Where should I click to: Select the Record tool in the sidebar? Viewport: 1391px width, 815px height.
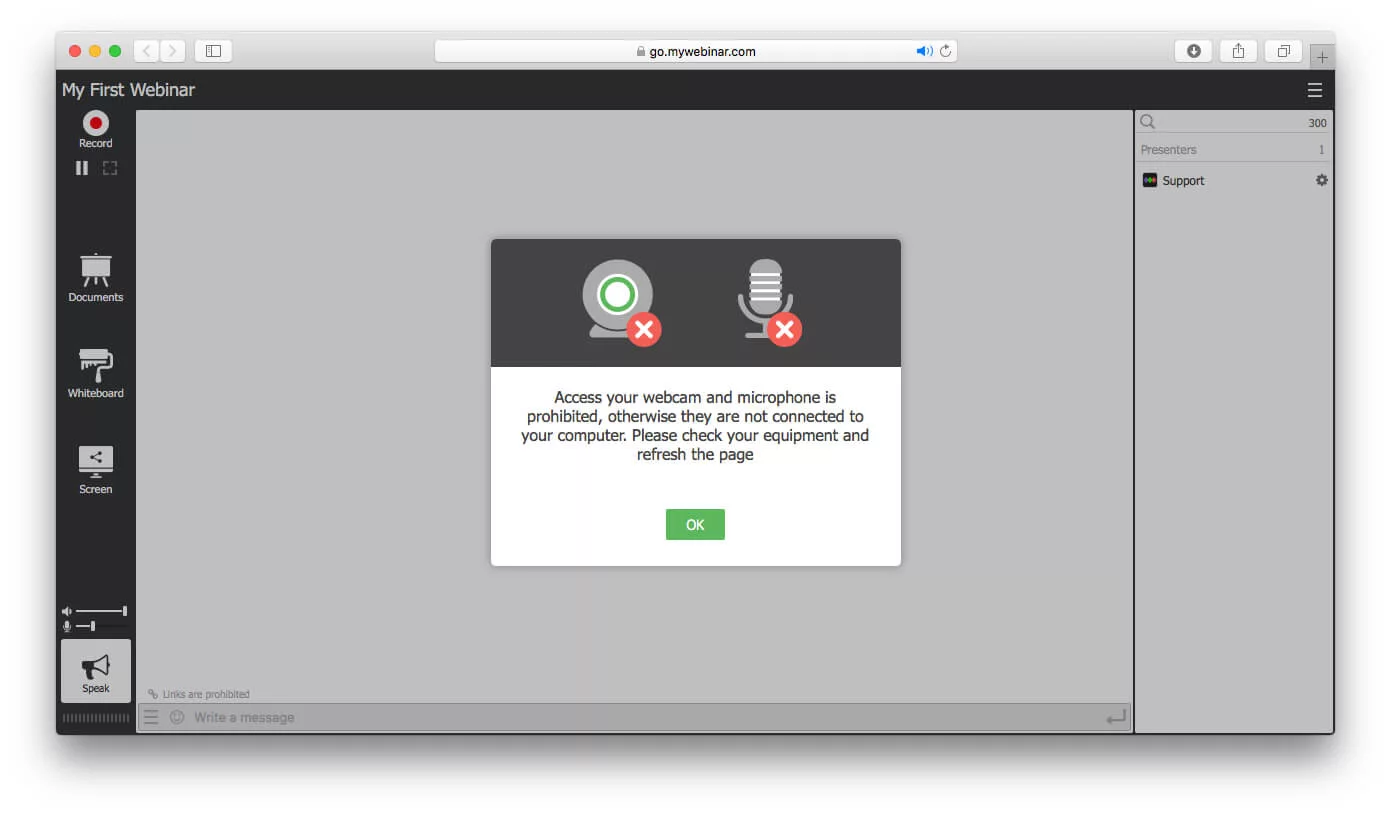click(x=95, y=125)
